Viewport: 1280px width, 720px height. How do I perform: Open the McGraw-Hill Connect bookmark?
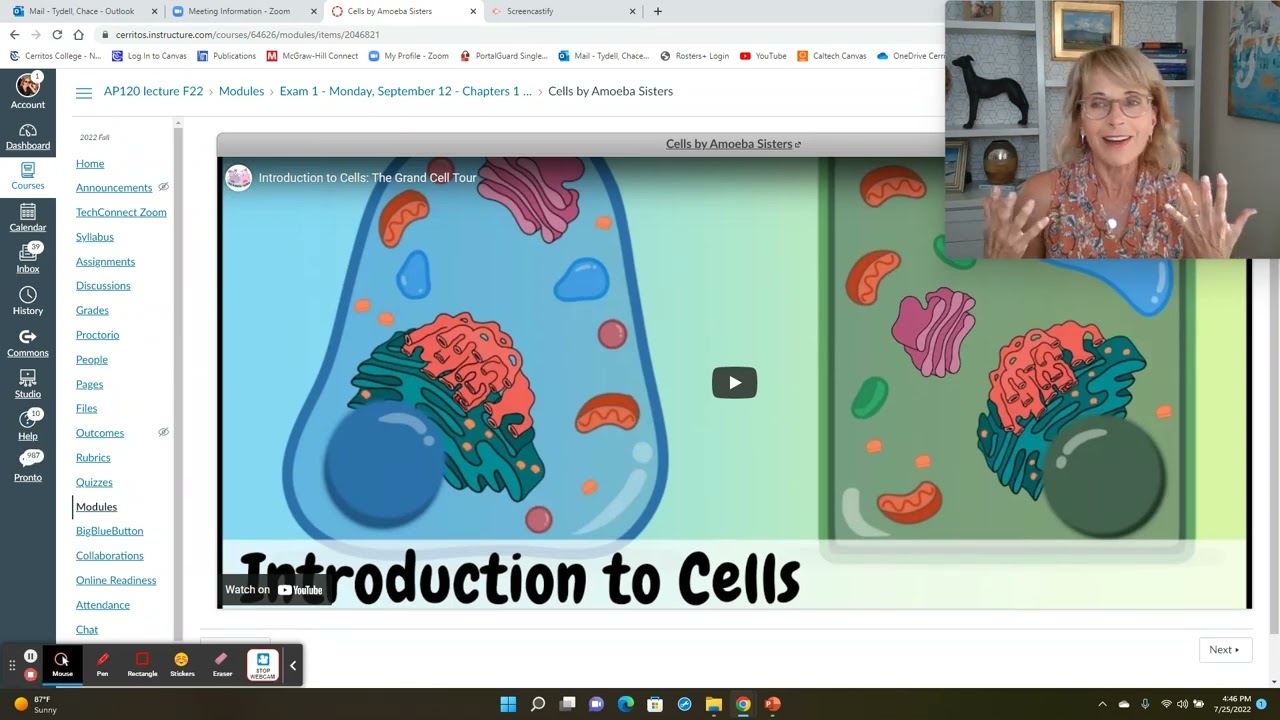point(312,56)
